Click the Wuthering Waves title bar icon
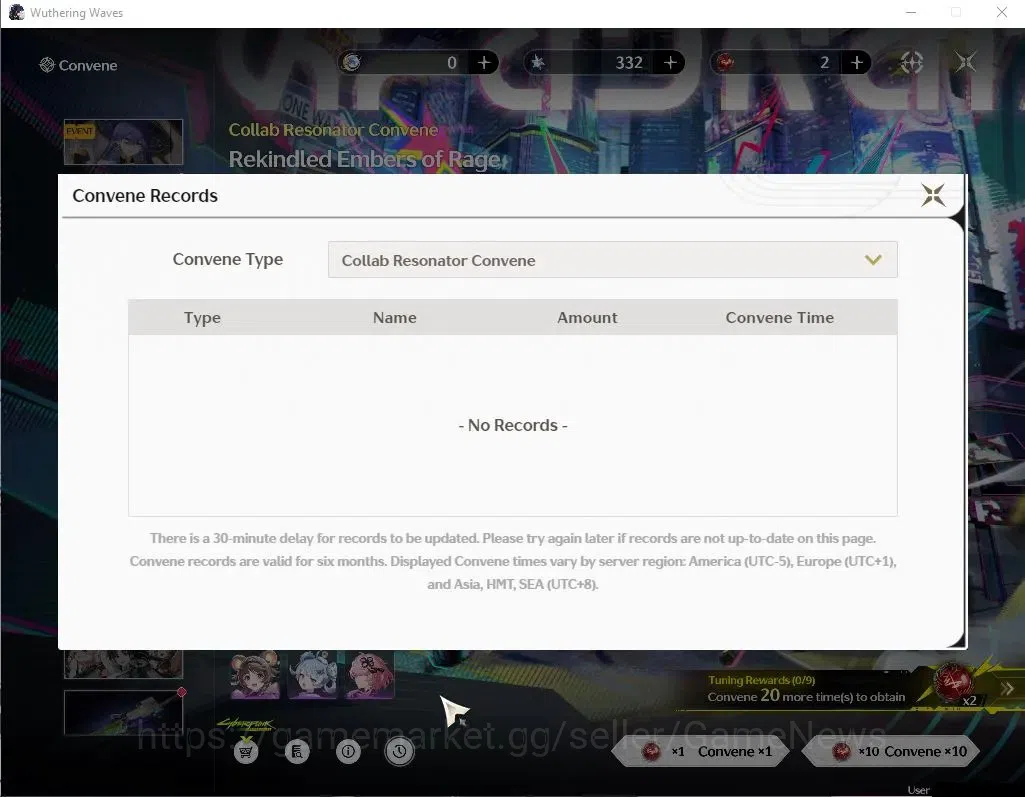 pyautogui.click(x=16, y=12)
